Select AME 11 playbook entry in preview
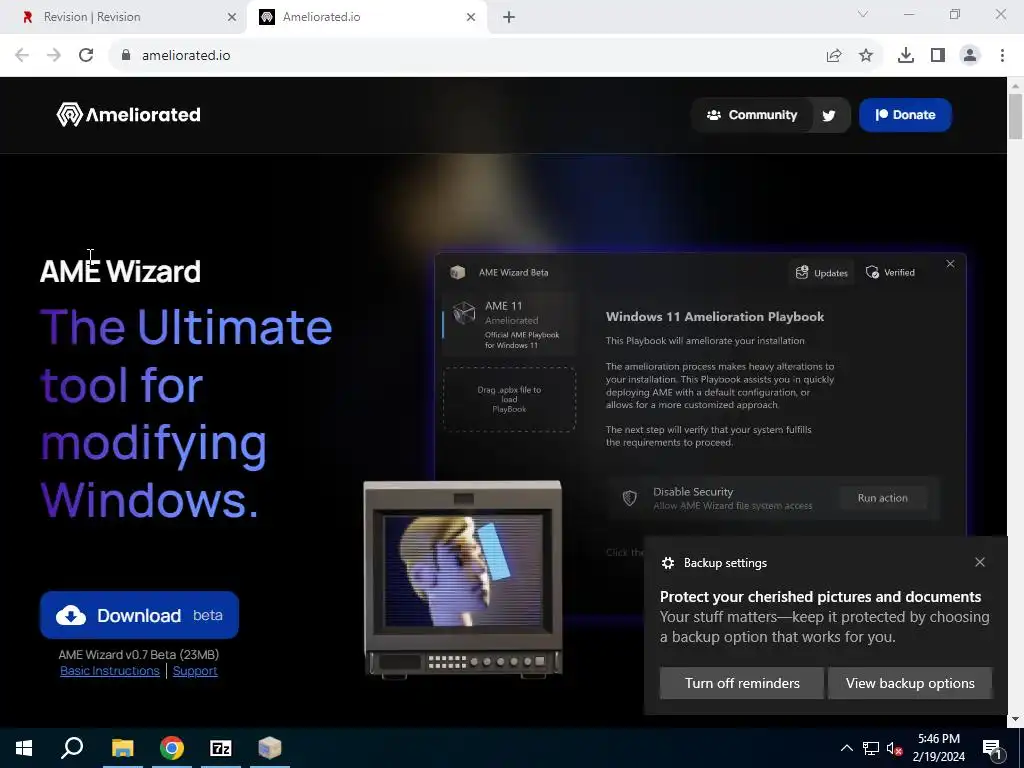 tap(509, 325)
